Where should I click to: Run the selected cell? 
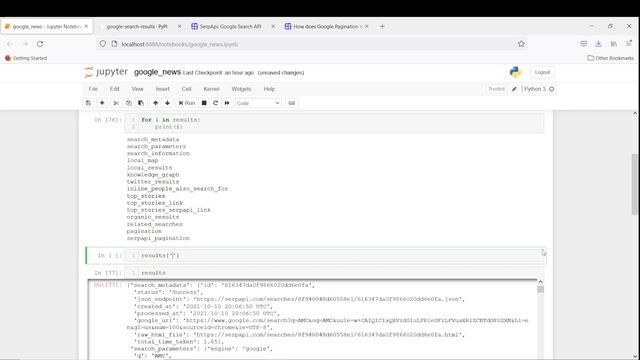point(187,103)
